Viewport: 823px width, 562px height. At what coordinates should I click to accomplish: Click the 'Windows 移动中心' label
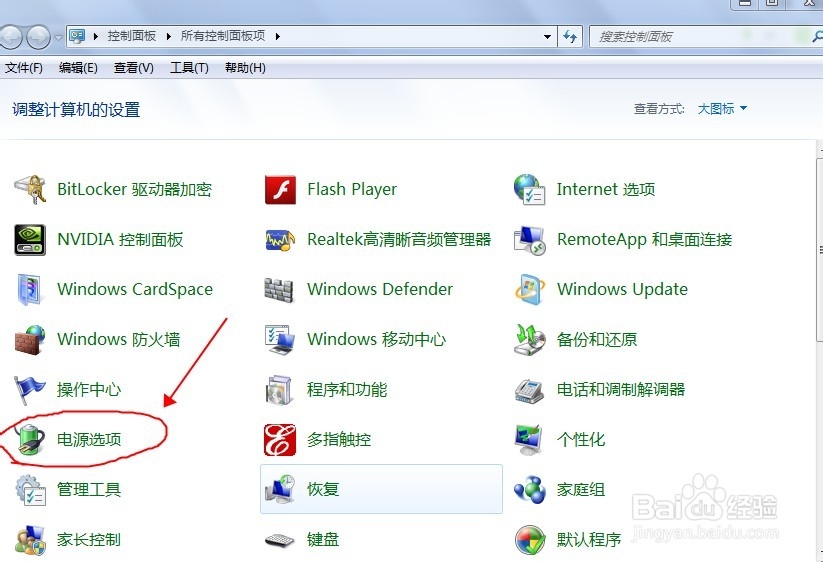(x=376, y=340)
